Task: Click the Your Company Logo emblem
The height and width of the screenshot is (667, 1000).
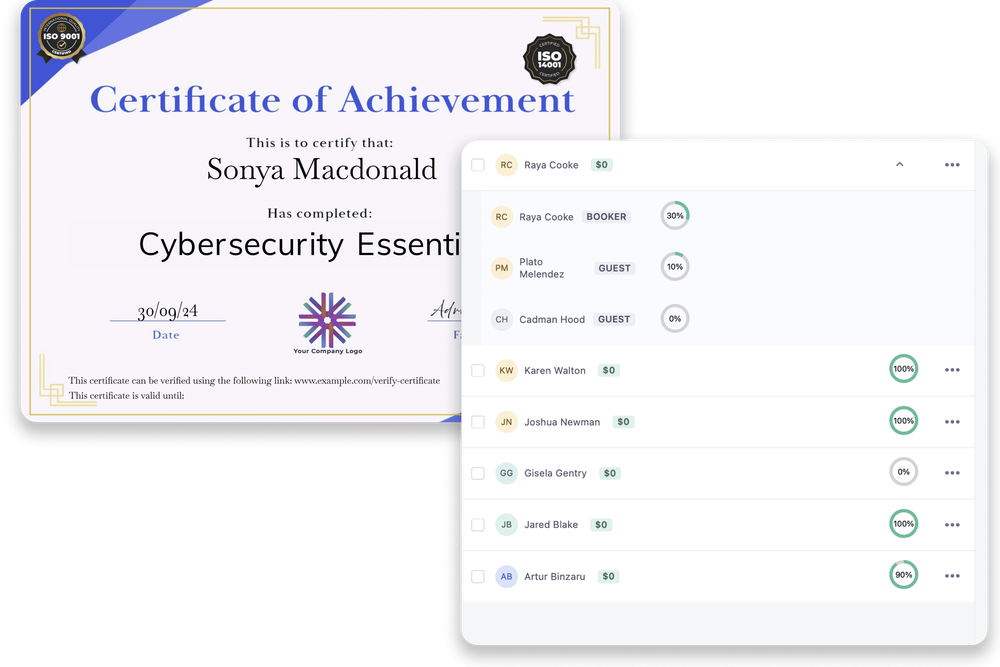Action: 327,319
